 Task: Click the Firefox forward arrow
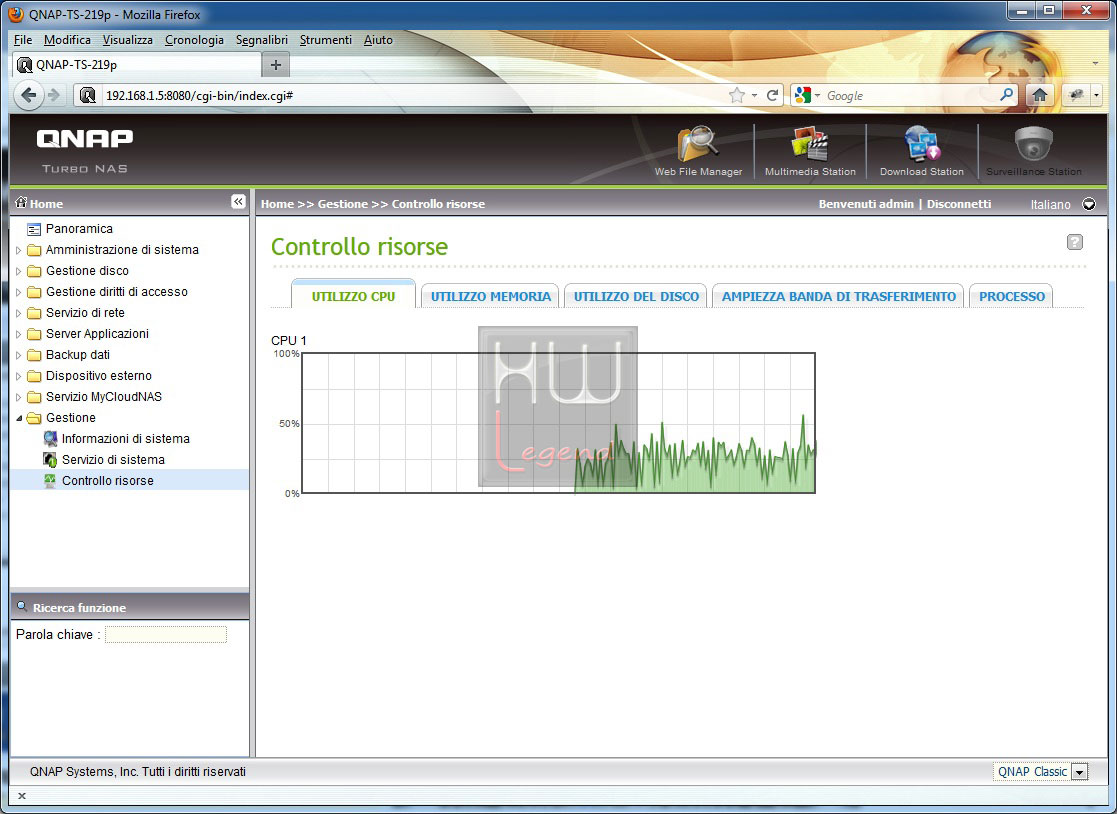tap(54, 95)
